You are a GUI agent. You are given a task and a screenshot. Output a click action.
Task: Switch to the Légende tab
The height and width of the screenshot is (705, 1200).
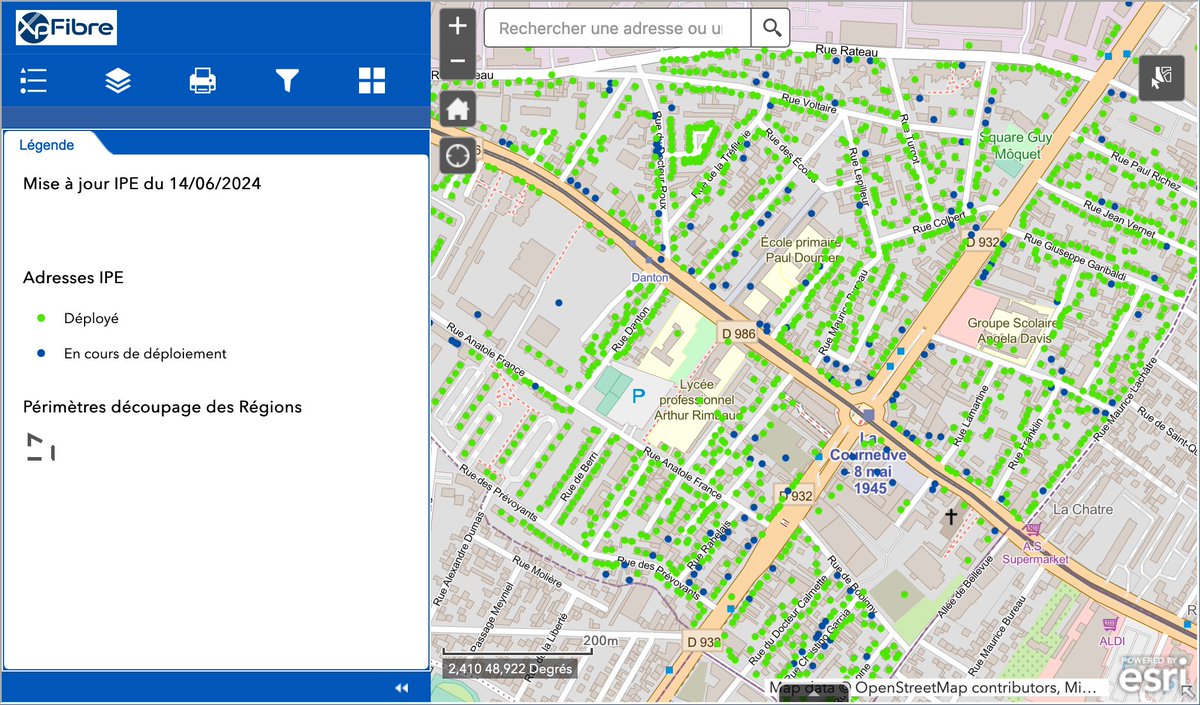point(46,144)
